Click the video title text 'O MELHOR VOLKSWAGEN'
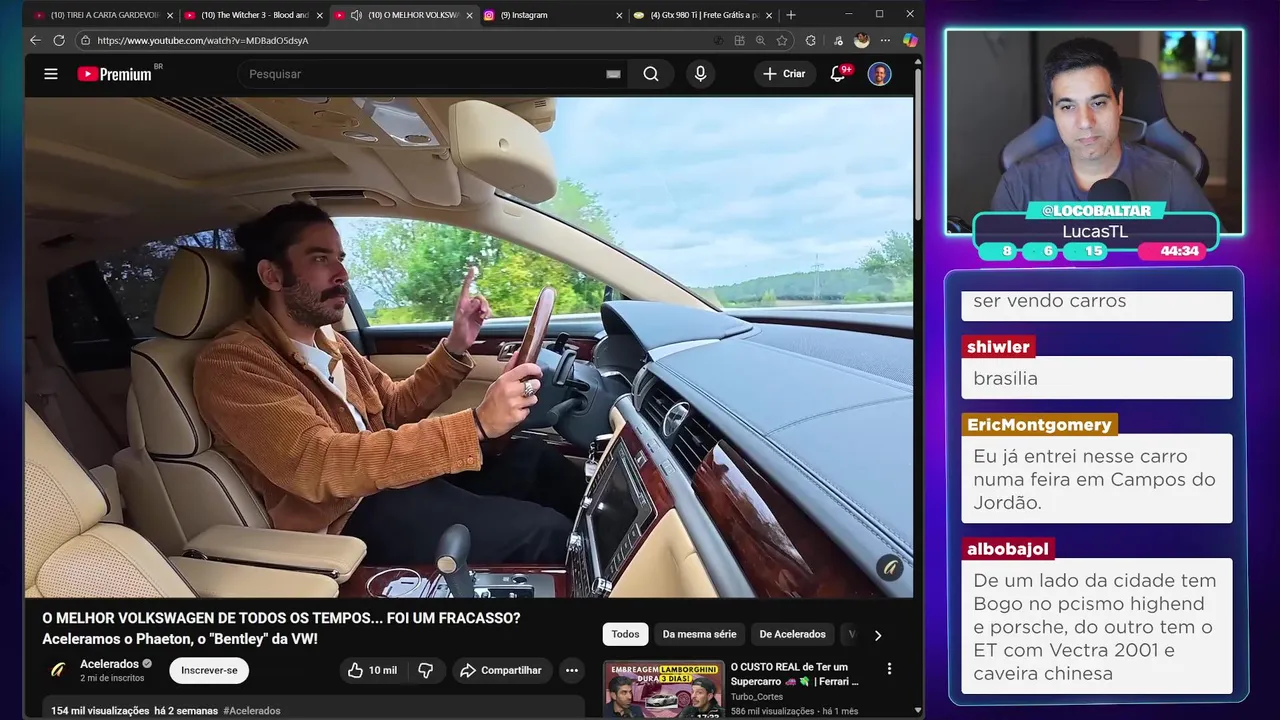 coord(281,628)
